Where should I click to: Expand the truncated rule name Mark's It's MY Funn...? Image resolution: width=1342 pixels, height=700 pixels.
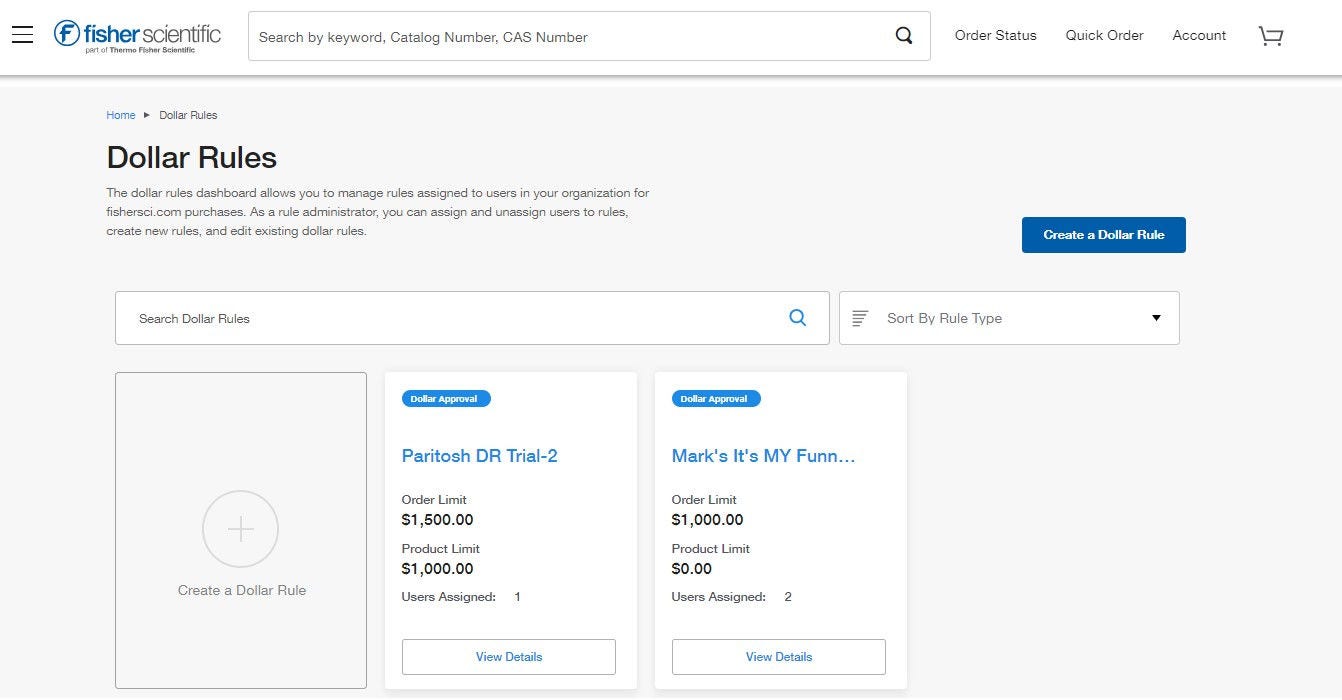tap(763, 455)
